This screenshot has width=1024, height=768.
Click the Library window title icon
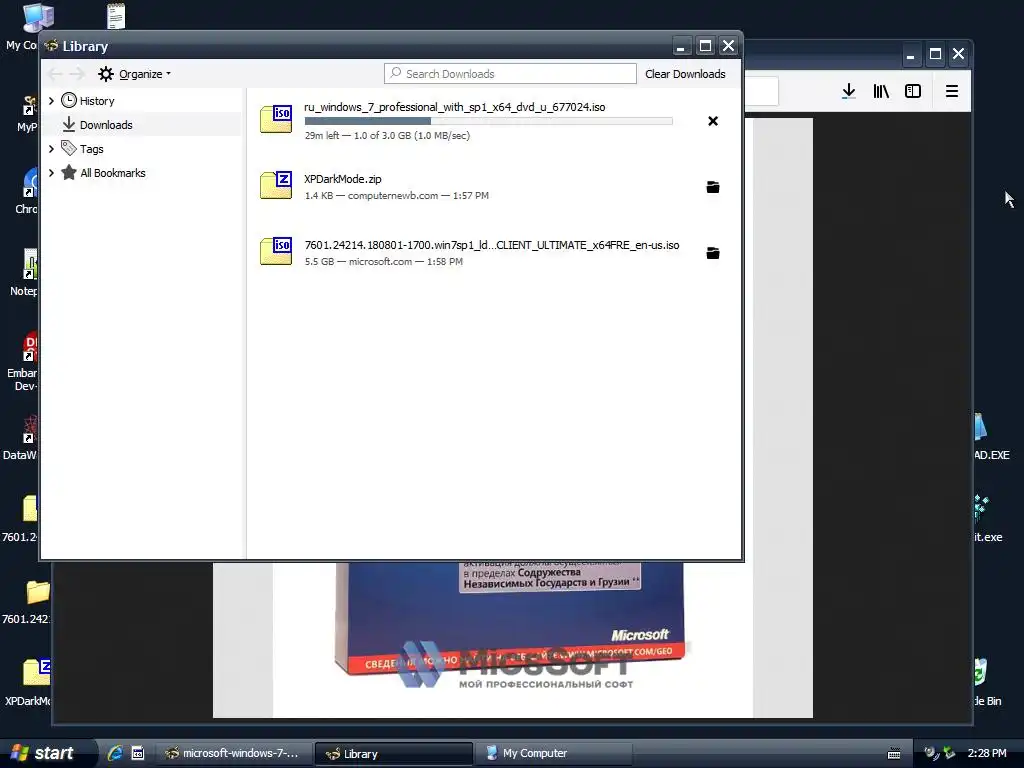pos(52,46)
